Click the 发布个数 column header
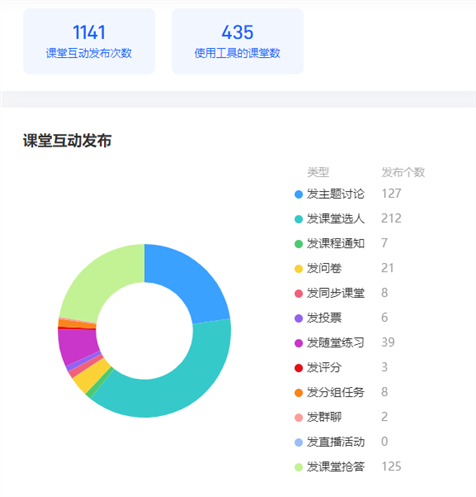Screen dimensions: 476x497 point(403,172)
